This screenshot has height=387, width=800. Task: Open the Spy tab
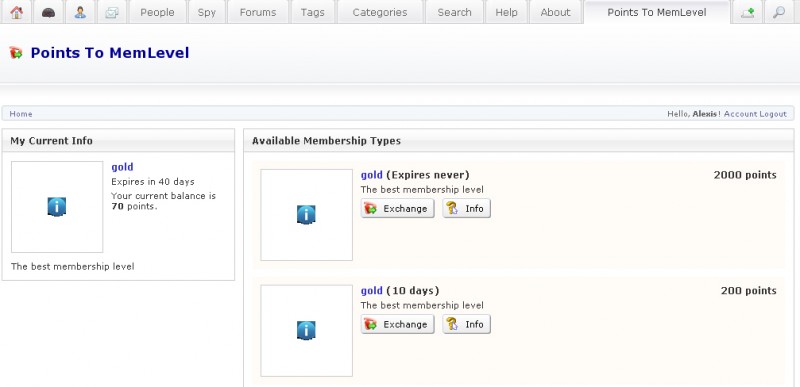tap(207, 12)
